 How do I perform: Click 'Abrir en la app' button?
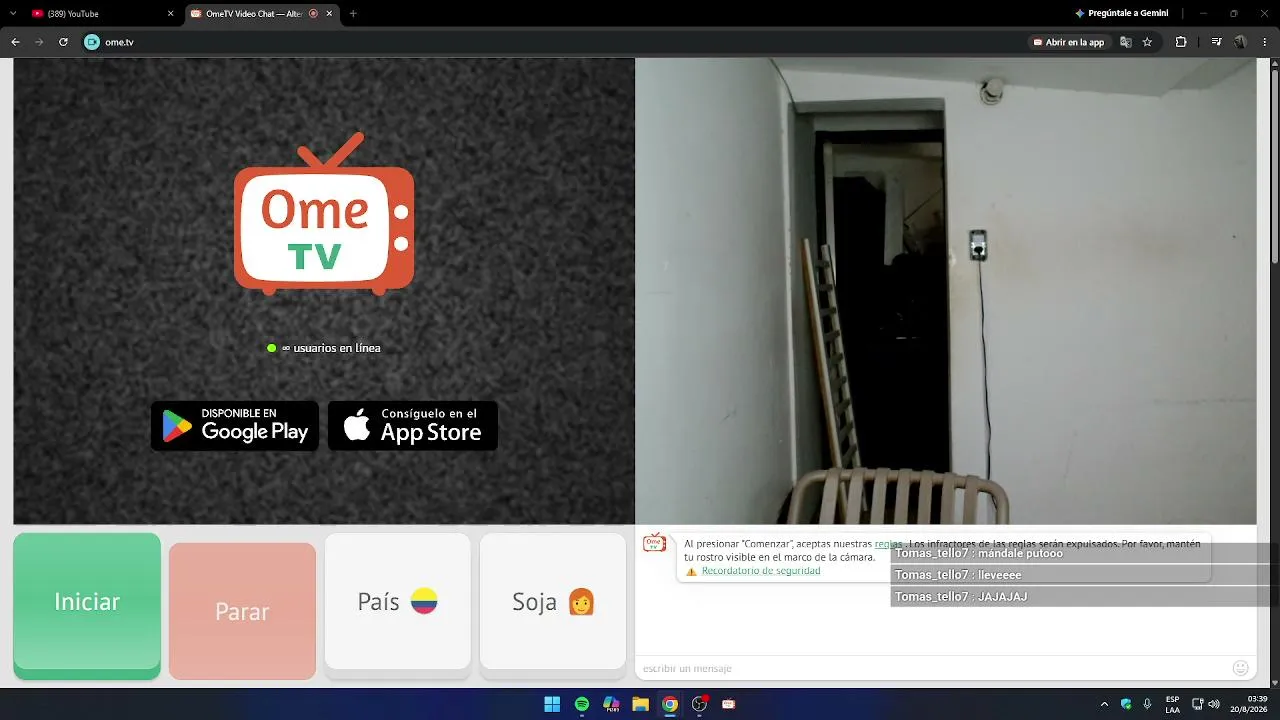(x=1069, y=42)
